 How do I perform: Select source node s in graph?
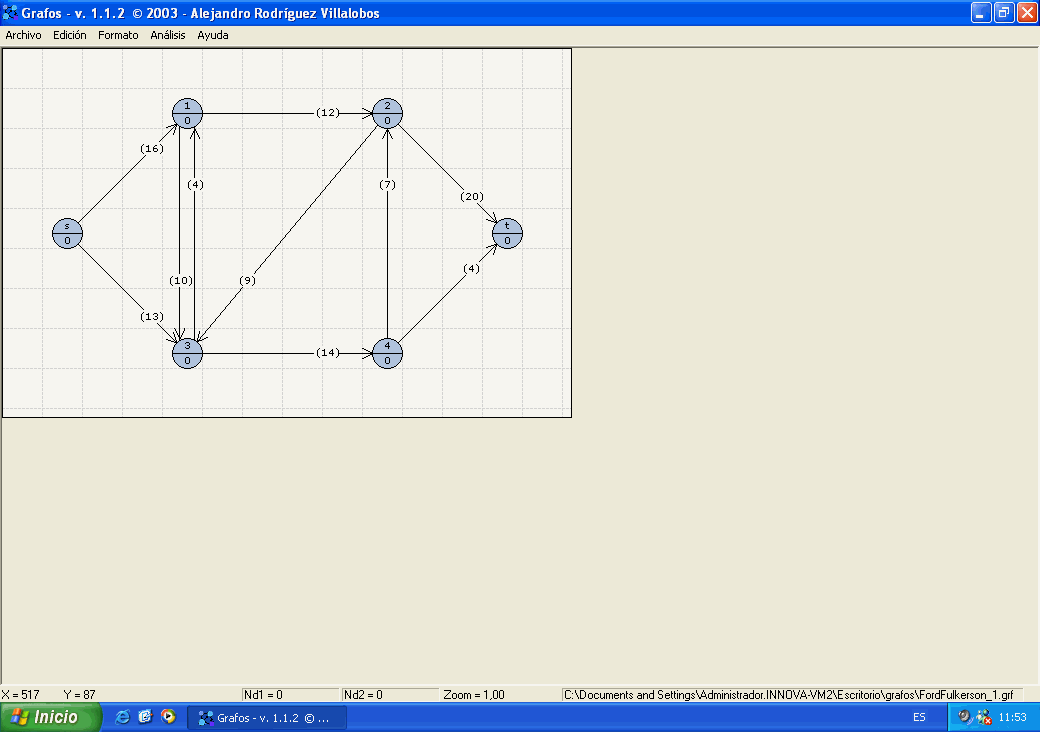pyautogui.click(x=67, y=233)
